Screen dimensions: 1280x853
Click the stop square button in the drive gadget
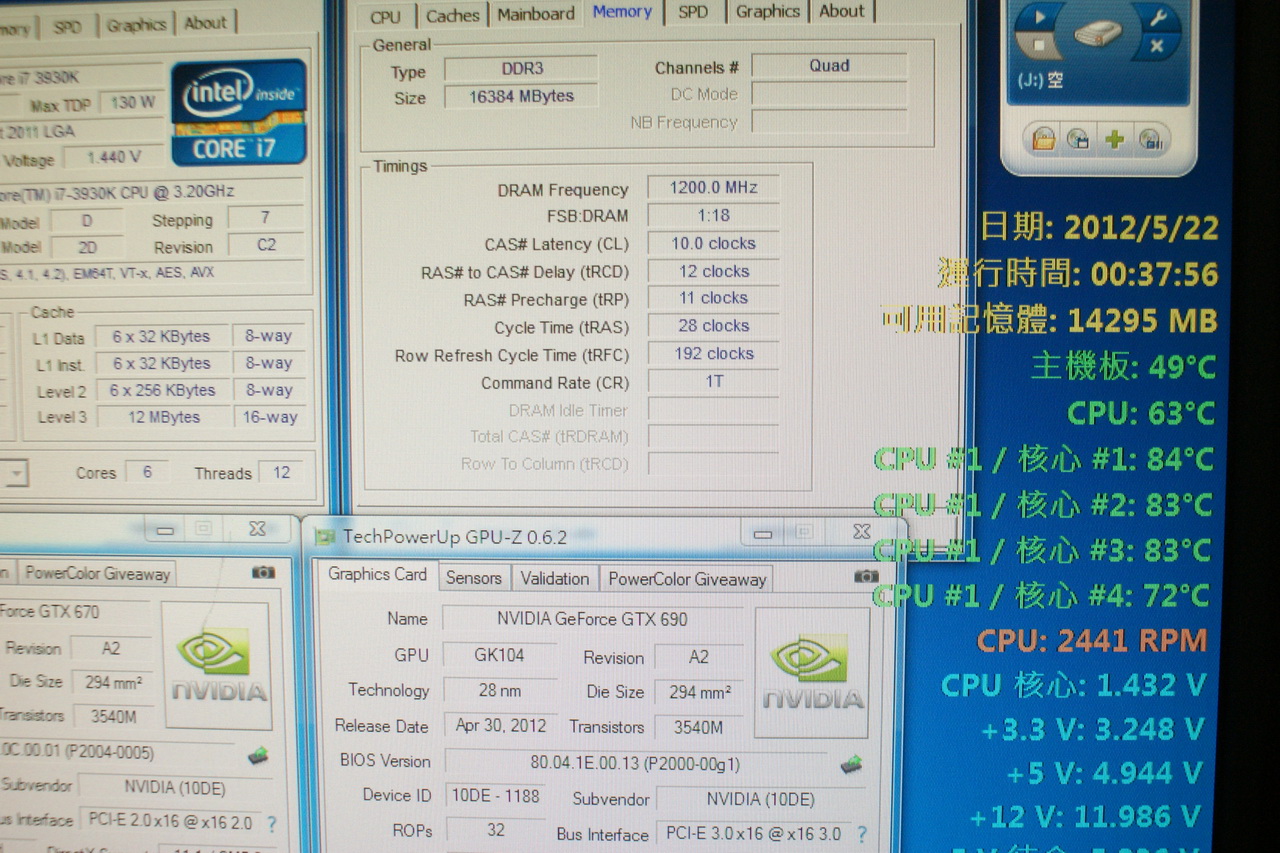click(x=1040, y=45)
